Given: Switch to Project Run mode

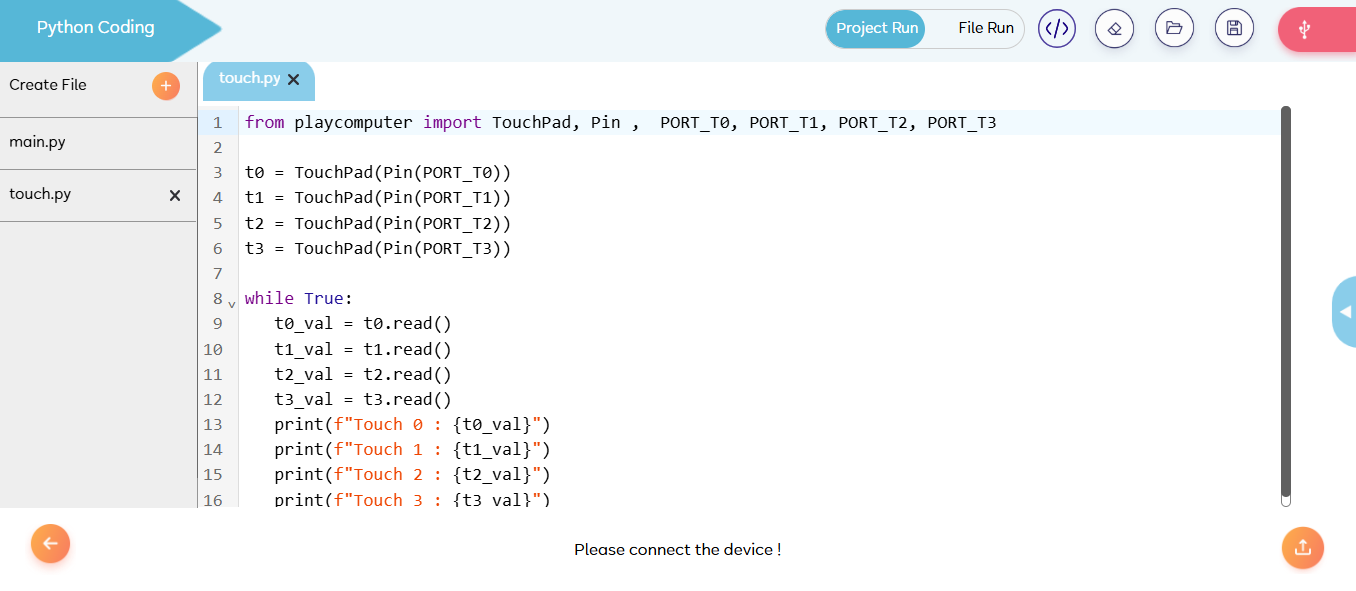Looking at the screenshot, I should (x=877, y=28).
